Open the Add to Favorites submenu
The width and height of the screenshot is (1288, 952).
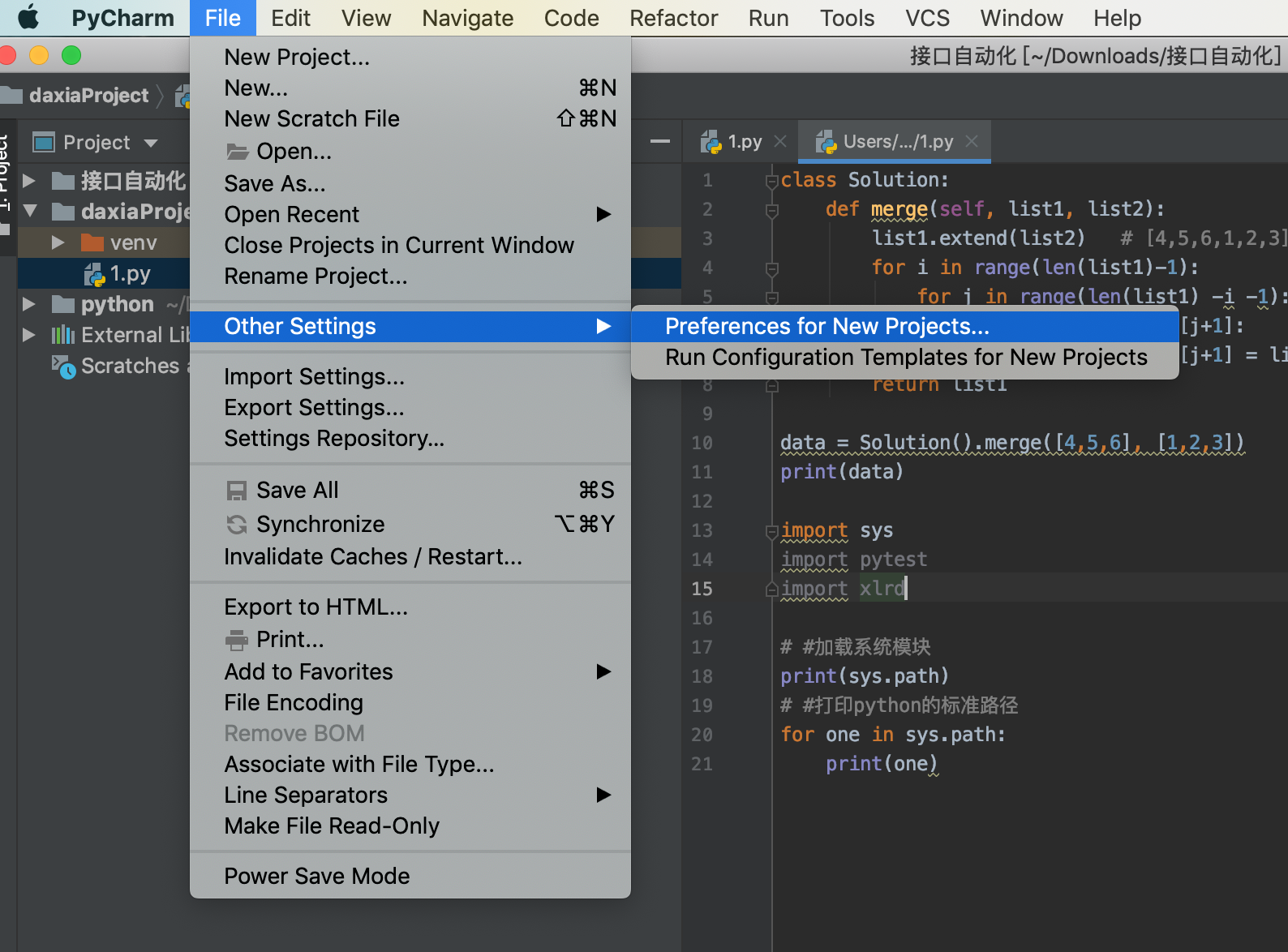[x=410, y=672]
